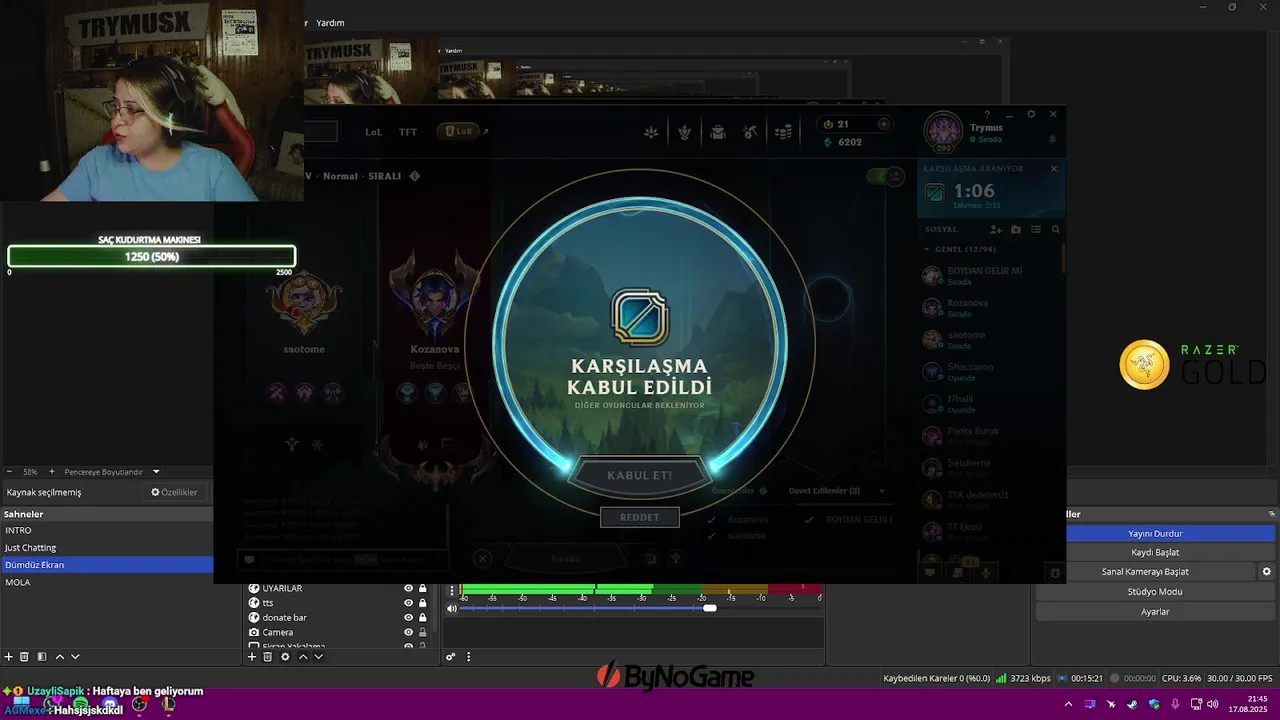Viewport: 1280px width, 720px height.
Task: Start the virtual camera
Action: (x=1145, y=572)
